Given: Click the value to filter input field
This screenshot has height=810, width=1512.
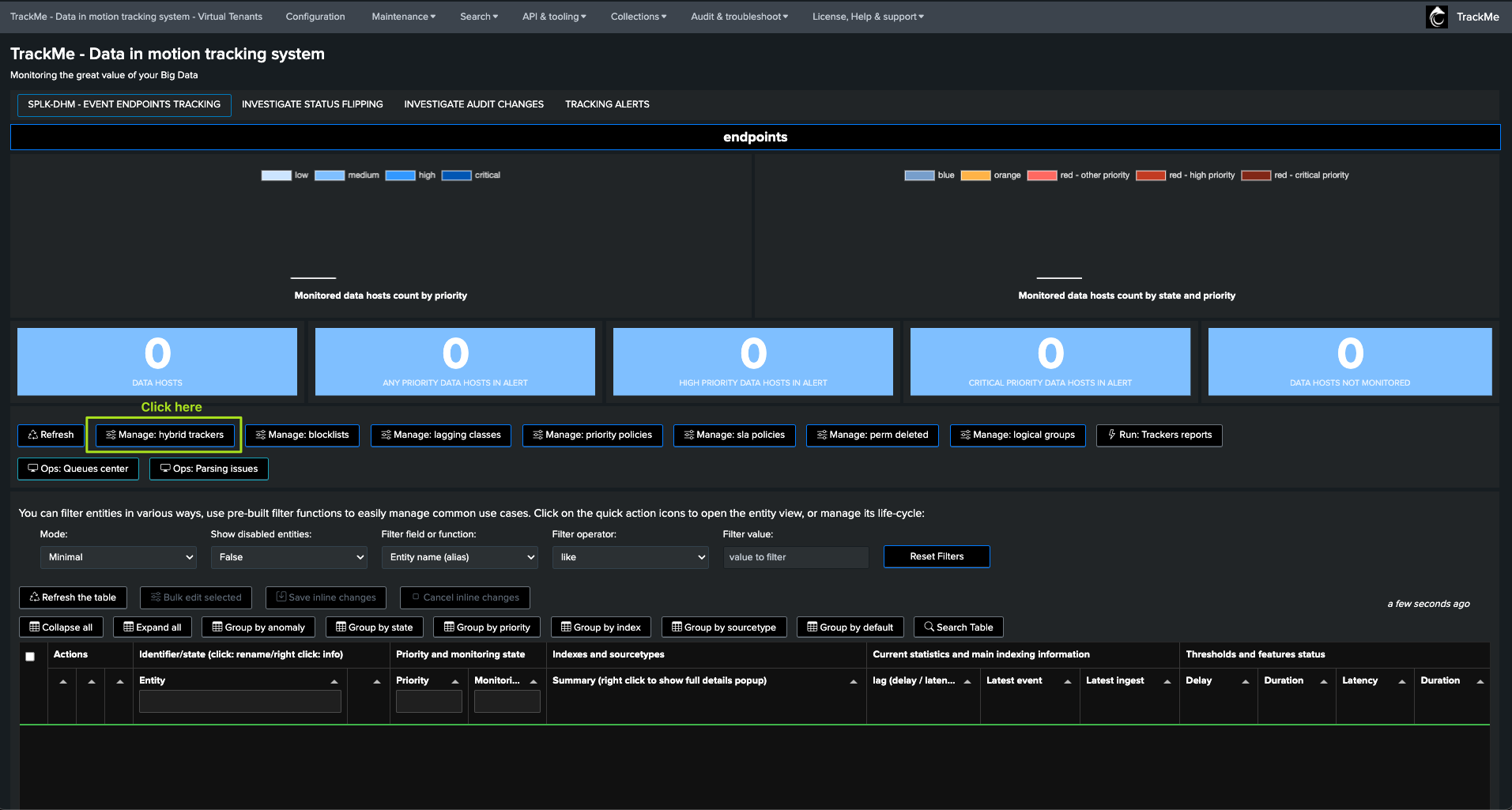Looking at the screenshot, I should (796, 557).
